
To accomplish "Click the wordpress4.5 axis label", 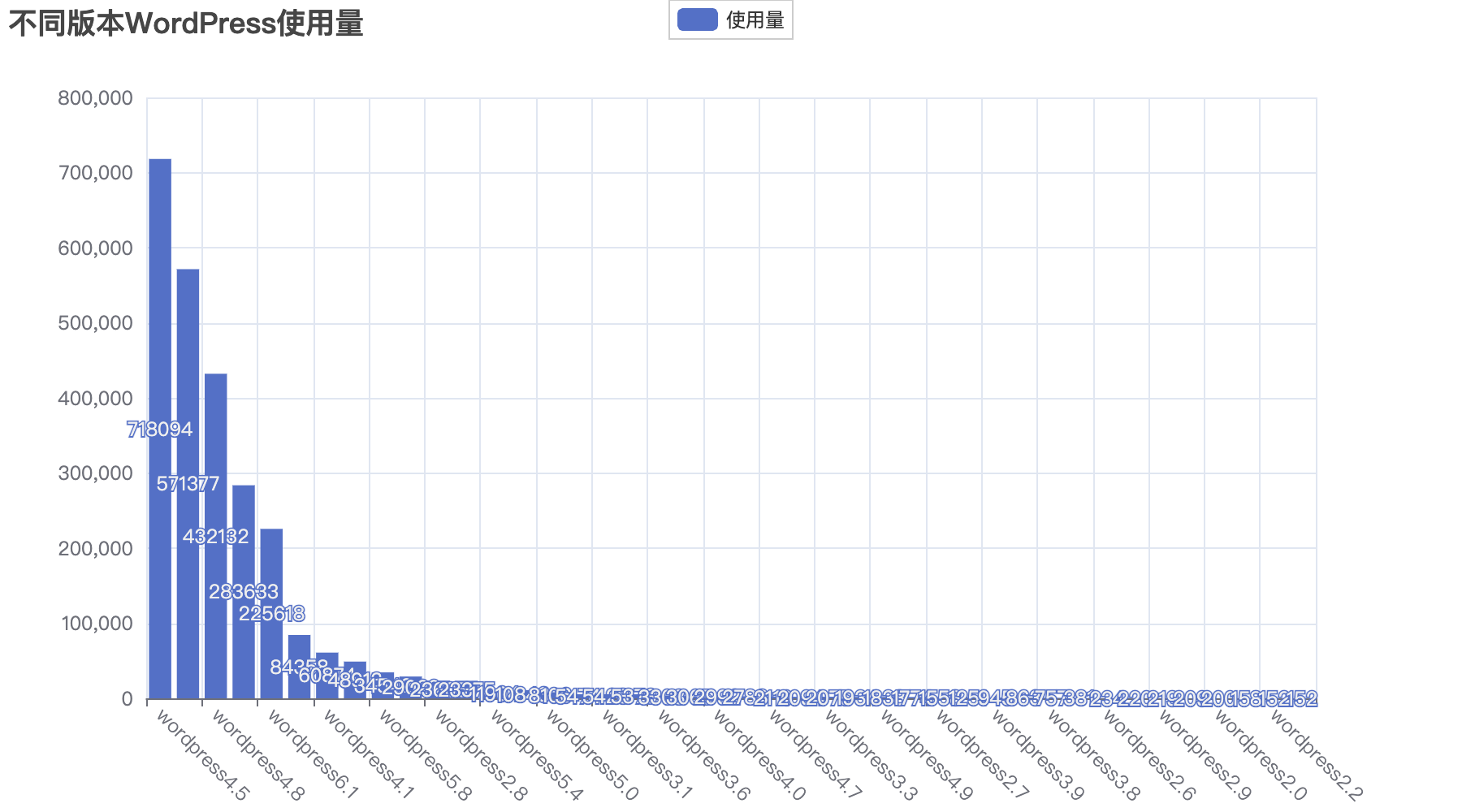I will pos(201,755).
